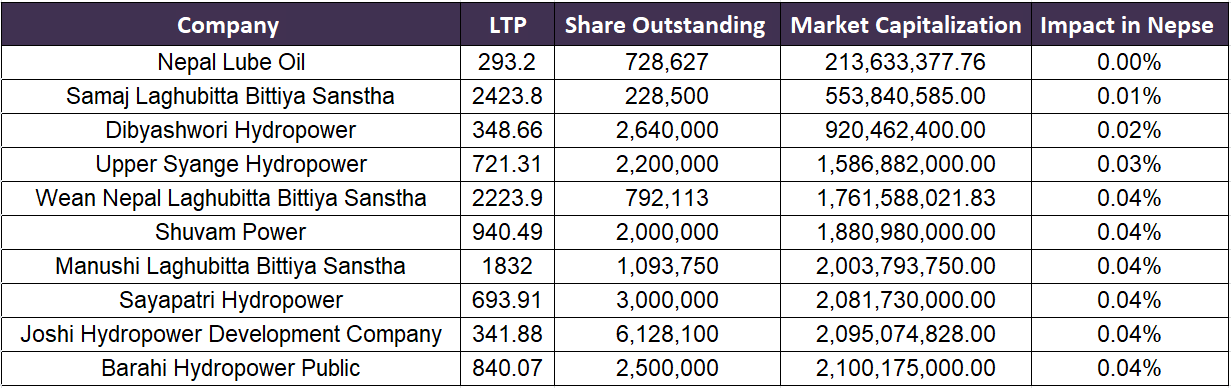
Task: Select the Market Capitalization column header
Action: (x=905, y=25)
